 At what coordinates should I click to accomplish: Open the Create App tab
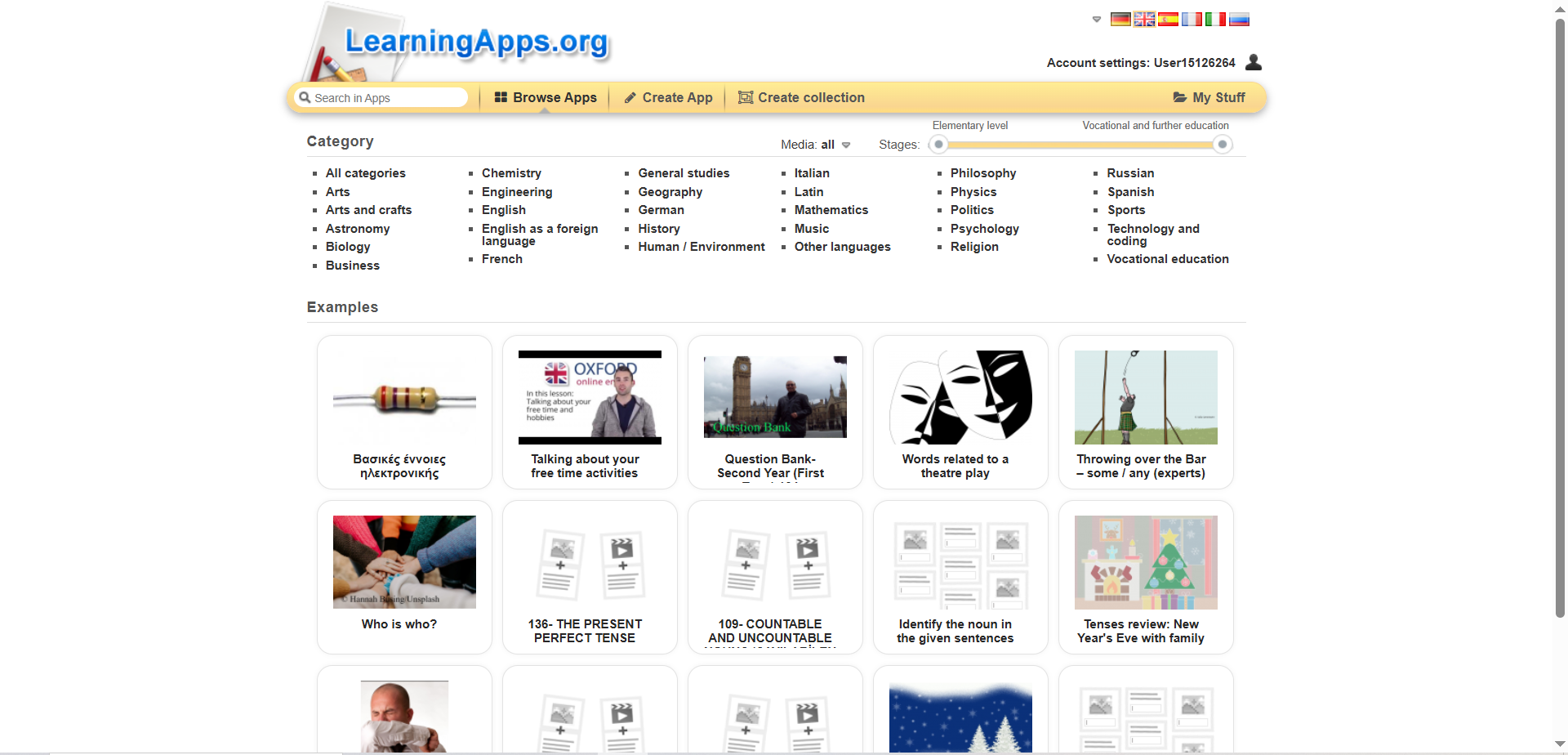668,97
